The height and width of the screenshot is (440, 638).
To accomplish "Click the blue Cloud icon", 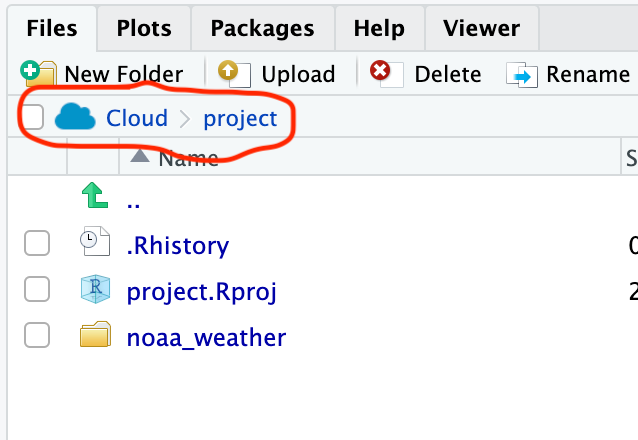I will pos(76,118).
